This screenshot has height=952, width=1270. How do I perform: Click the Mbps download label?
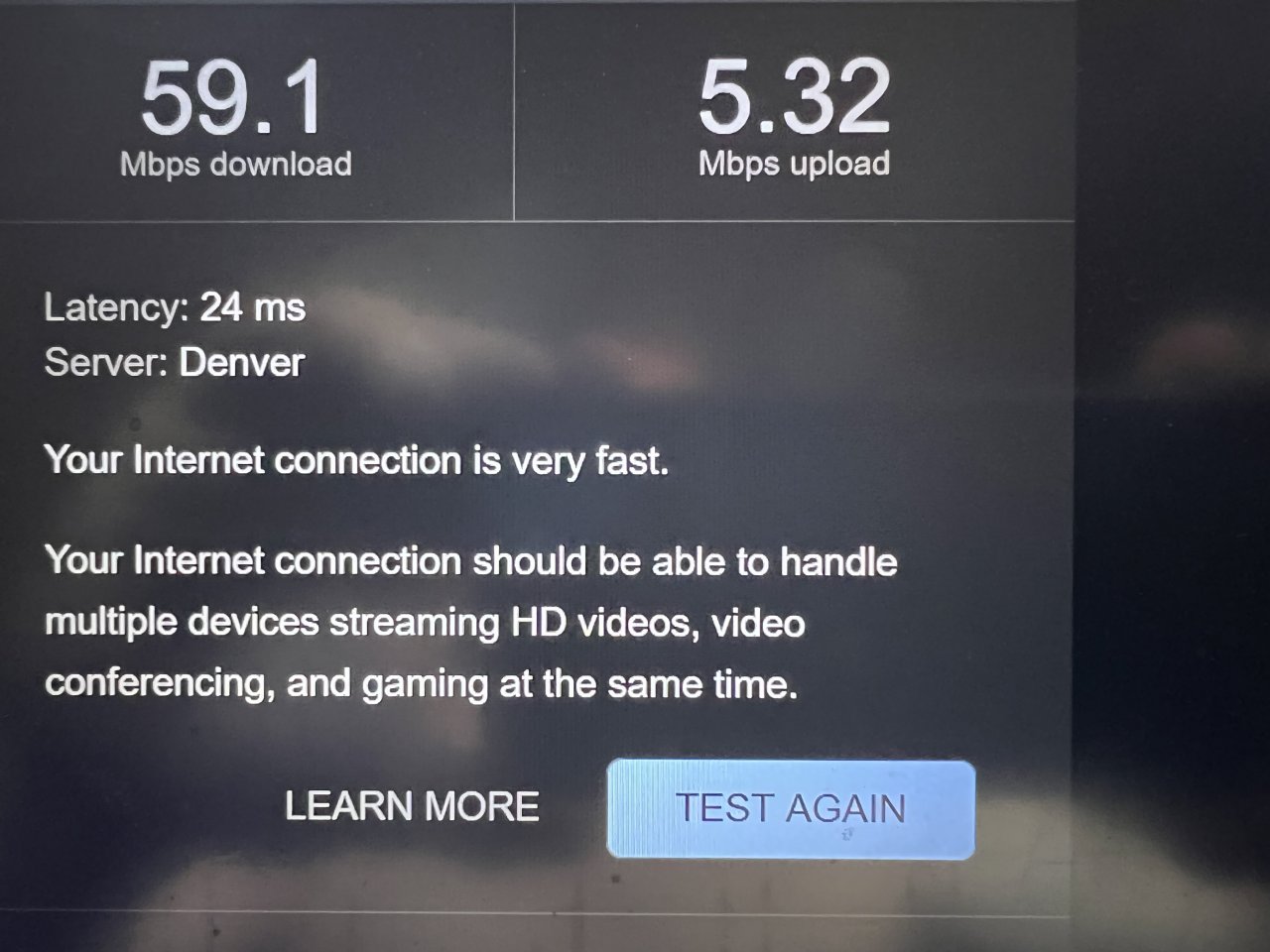[x=236, y=164]
